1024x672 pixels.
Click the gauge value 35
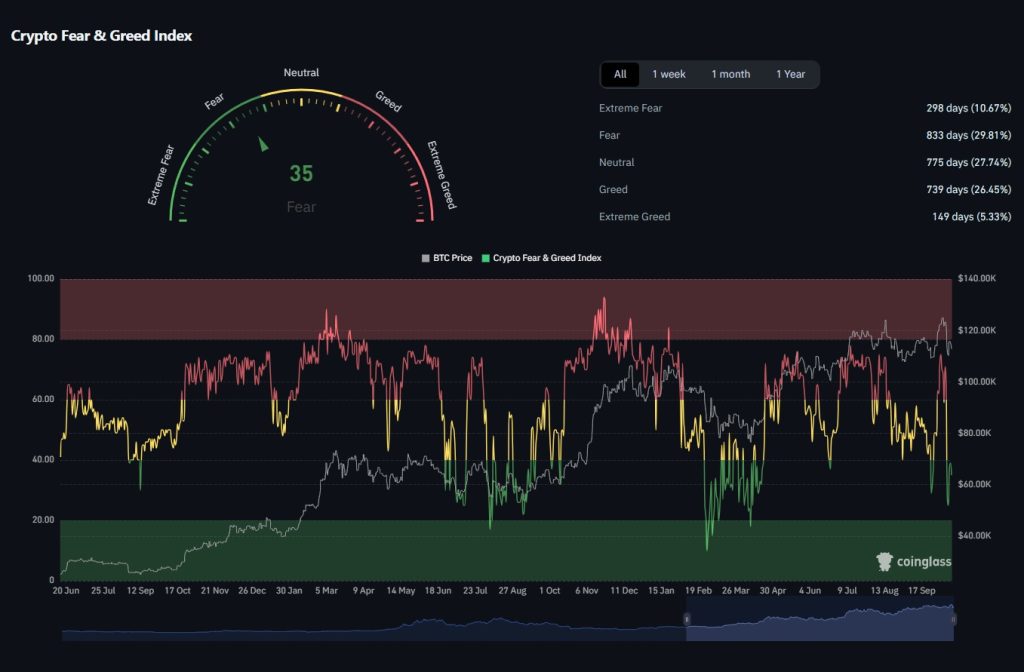(x=301, y=174)
